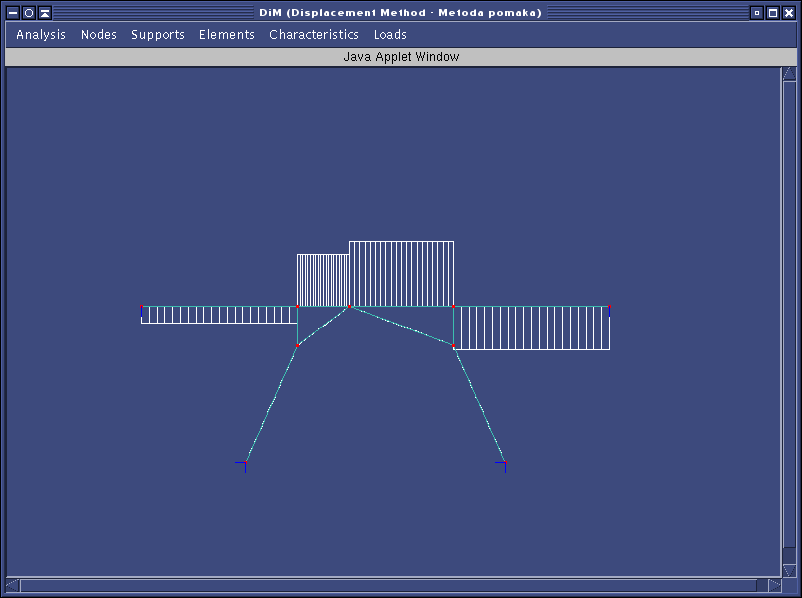Click the shorter upper load block on left
This screenshot has width=802, height=598.
coord(323,280)
